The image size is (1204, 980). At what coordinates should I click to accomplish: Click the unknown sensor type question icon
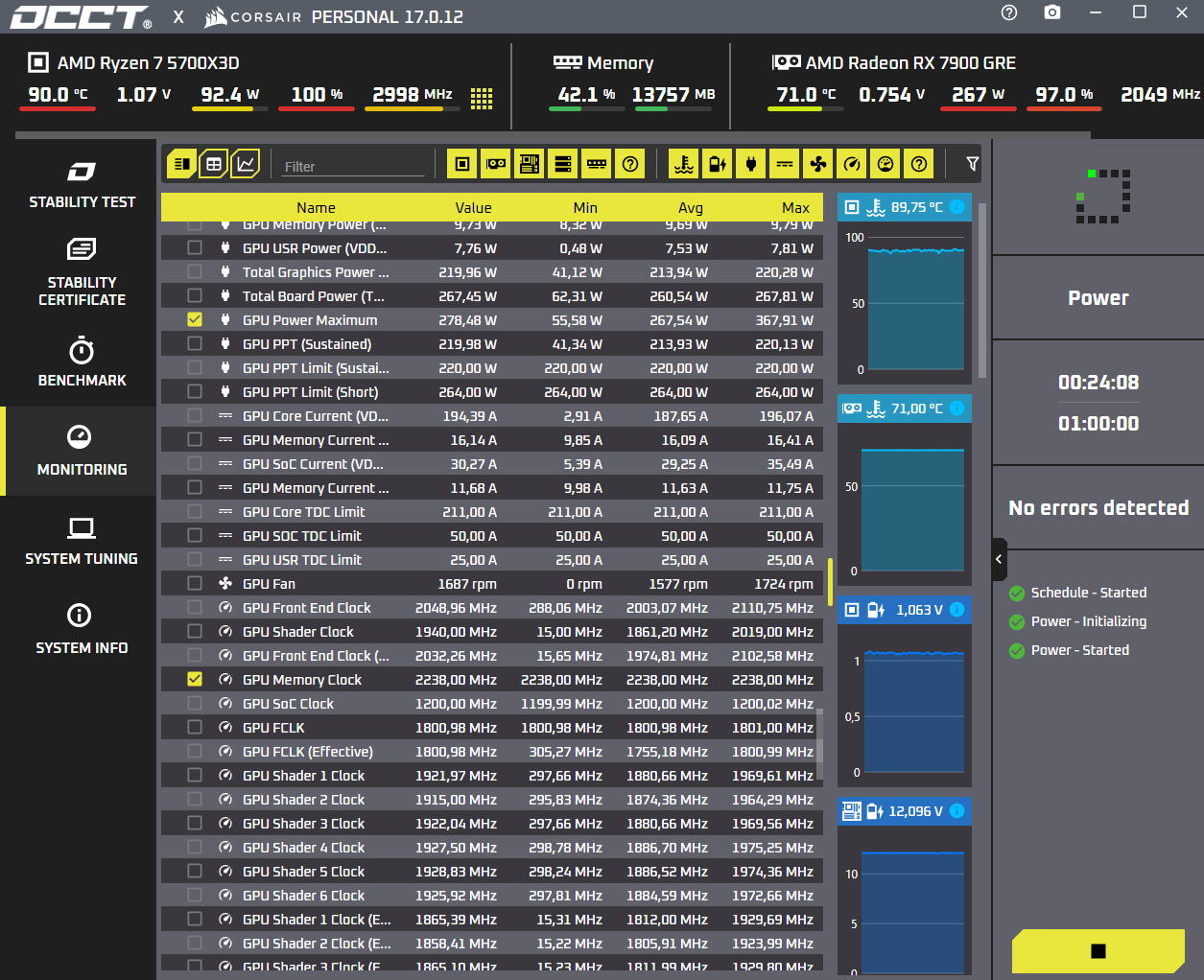[x=919, y=164]
